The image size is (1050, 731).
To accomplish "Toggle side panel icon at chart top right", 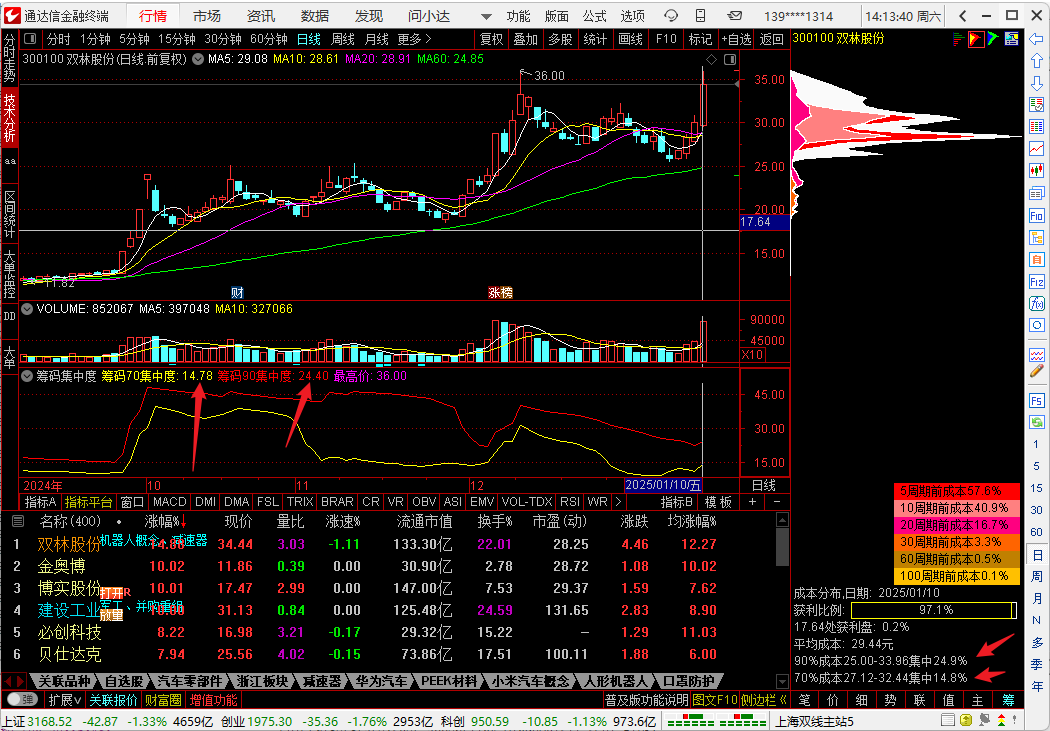I will click(x=730, y=60).
